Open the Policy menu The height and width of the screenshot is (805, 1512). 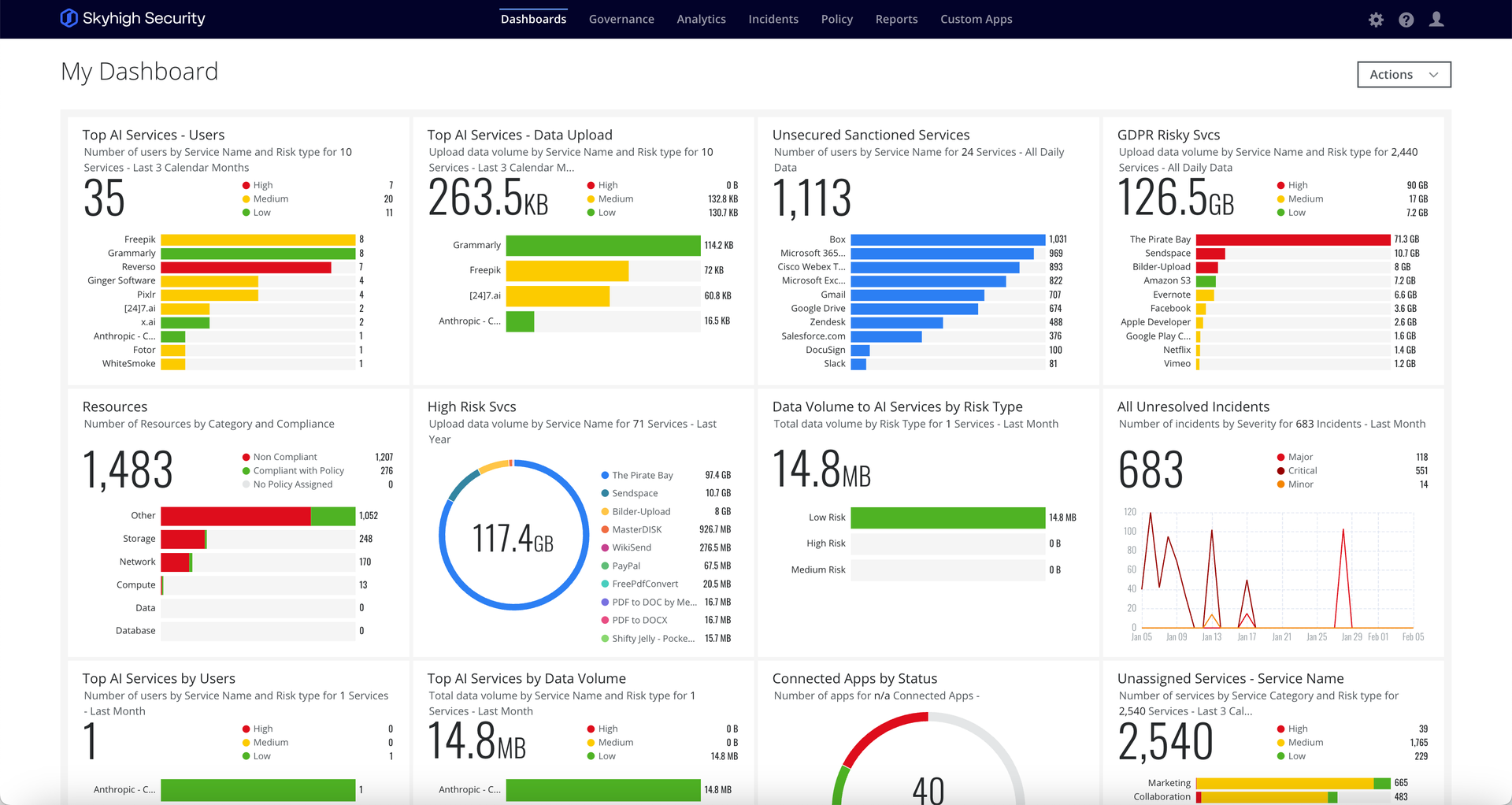coord(836,19)
